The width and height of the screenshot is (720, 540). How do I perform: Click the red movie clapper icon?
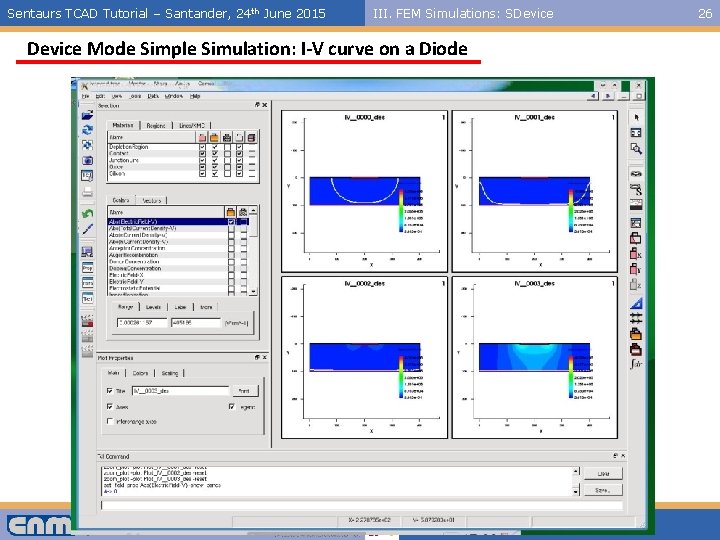pos(87,321)
